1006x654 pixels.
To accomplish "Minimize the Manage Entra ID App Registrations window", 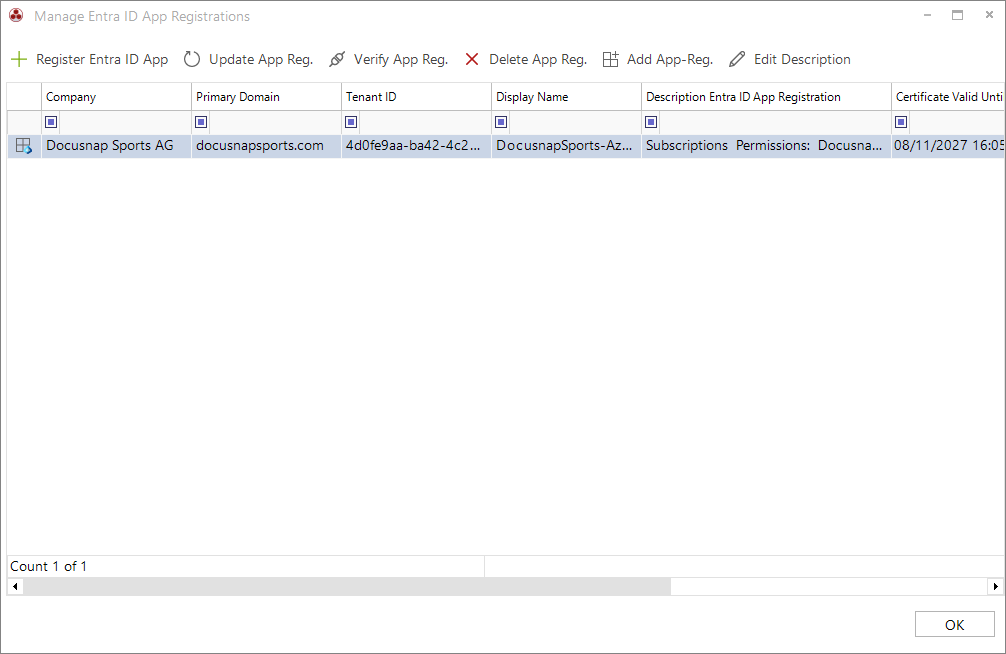I will click(927, 15).
